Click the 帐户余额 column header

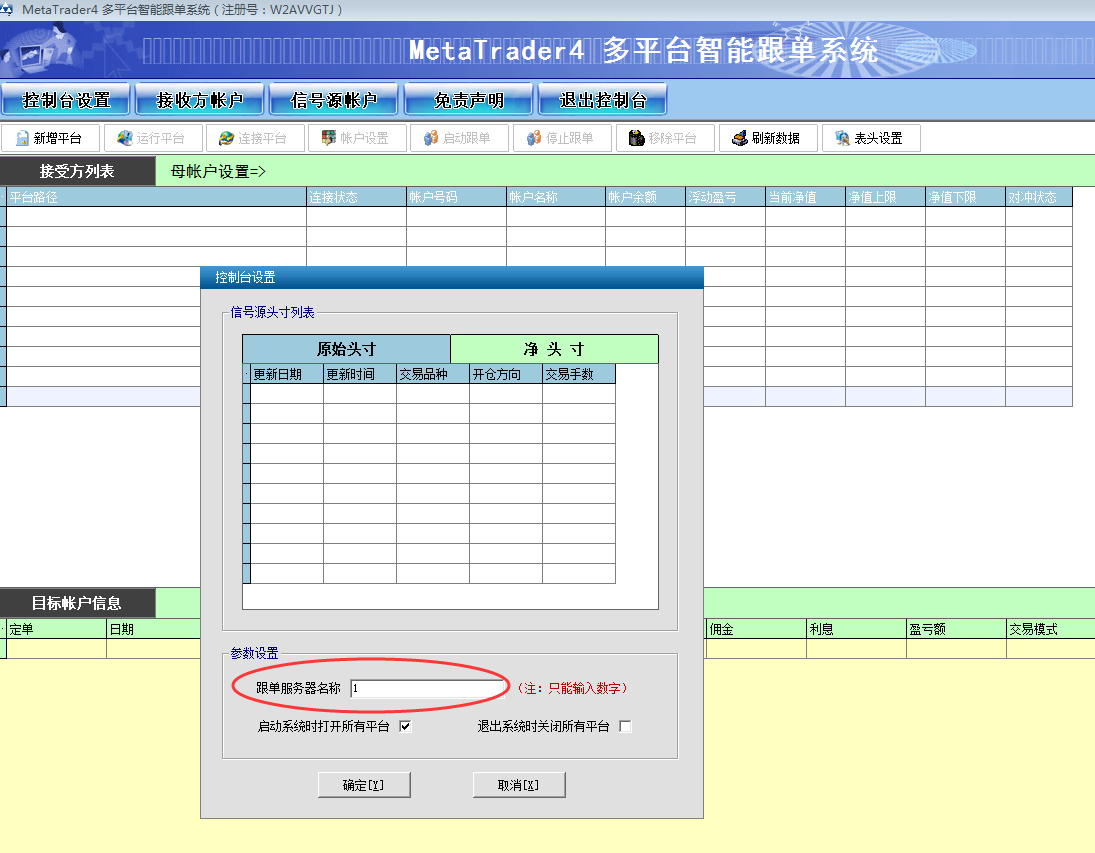[x=645, y=197]
